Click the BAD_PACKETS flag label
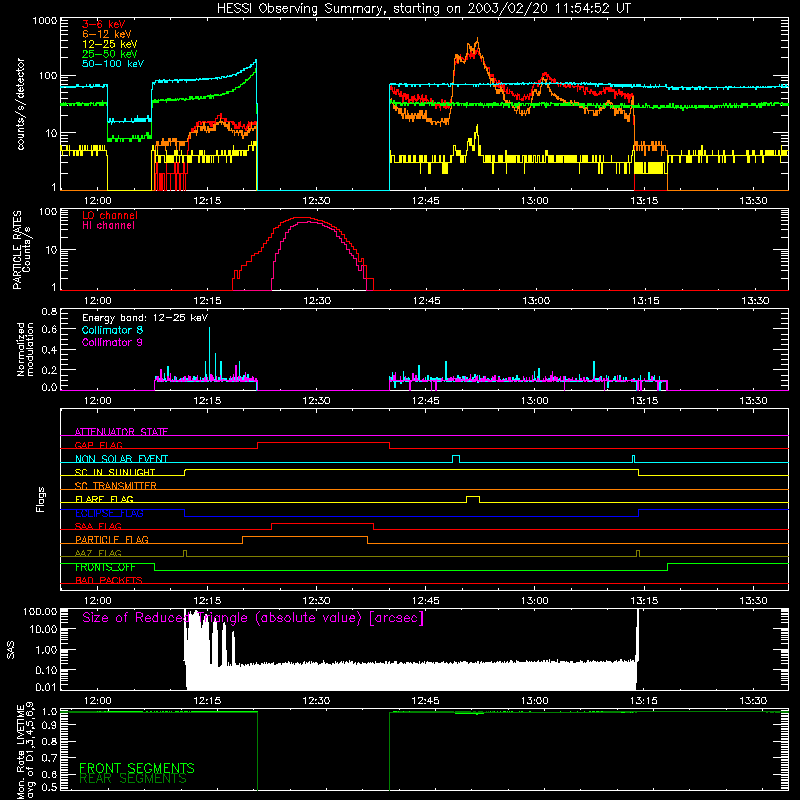This screenshot has width=800, height=800. [x=109, y=580]
